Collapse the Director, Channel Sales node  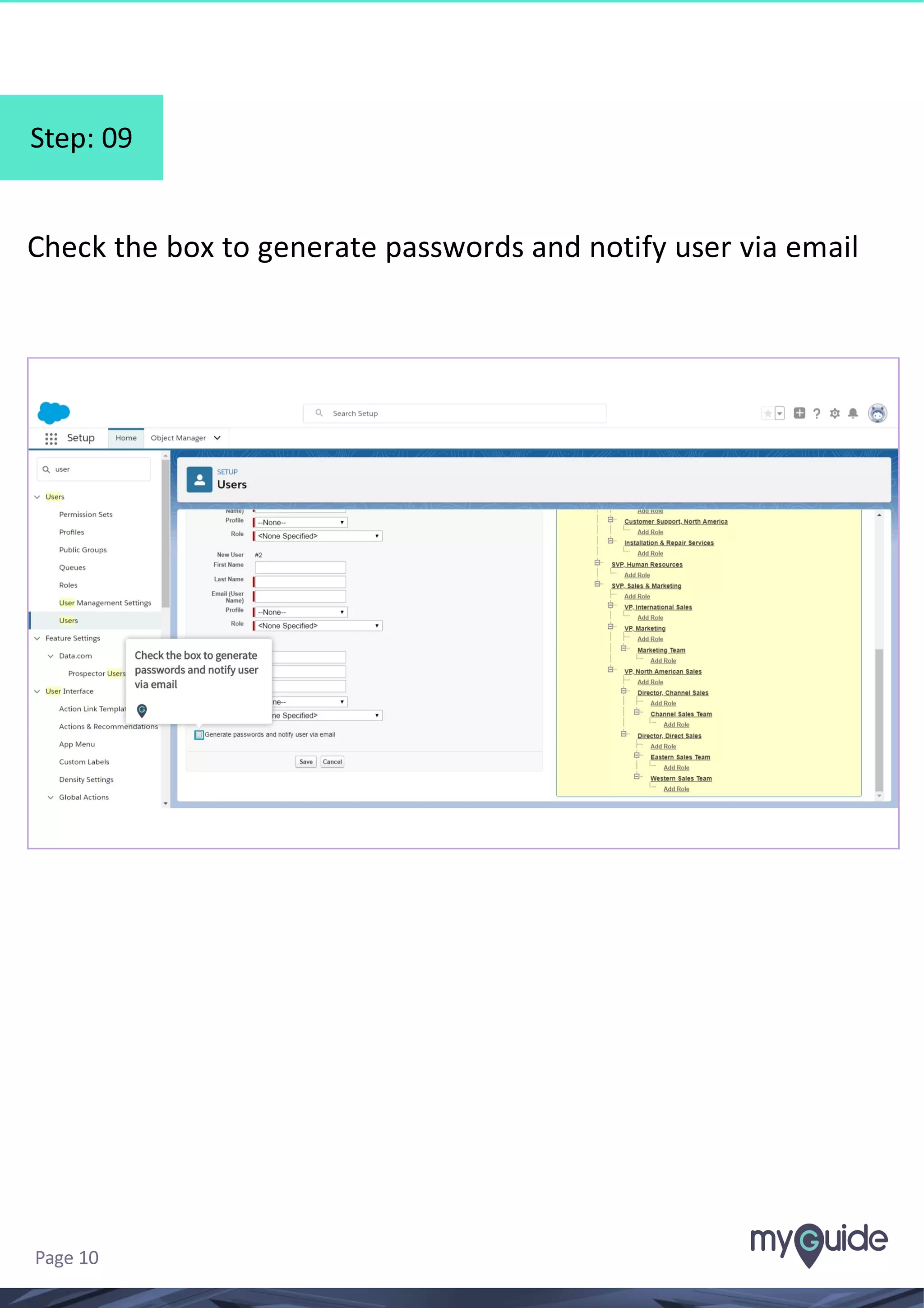[624, 691]
